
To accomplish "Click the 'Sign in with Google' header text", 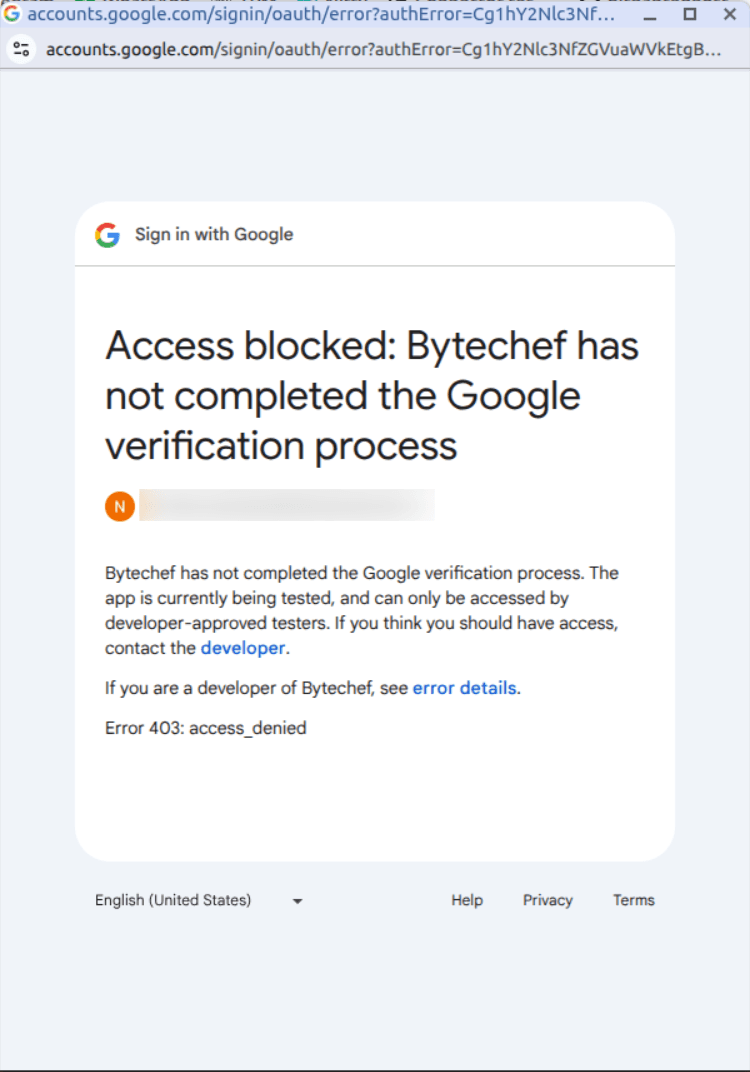I will tap(213, 234).
